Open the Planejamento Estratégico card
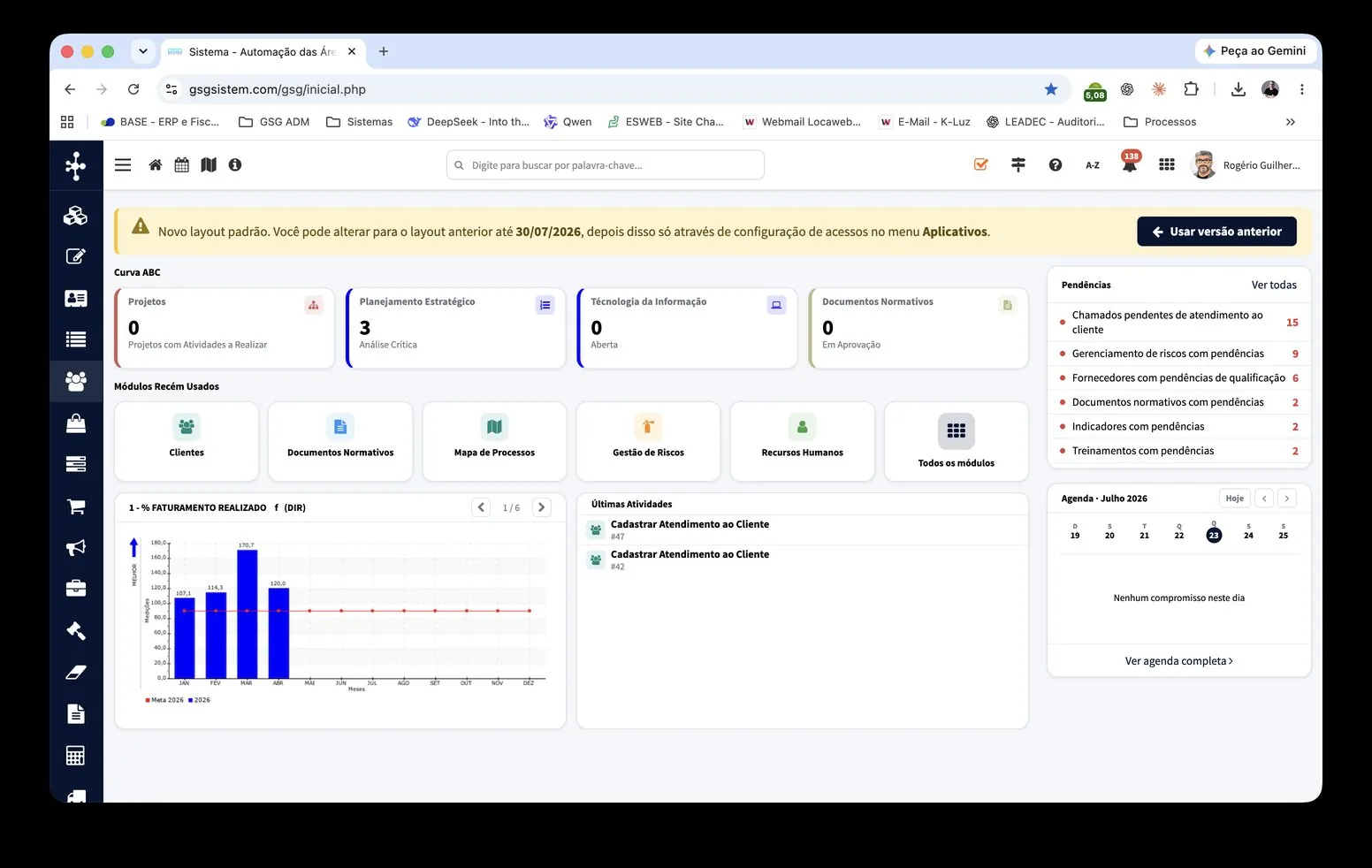The width and height of the screenshot is (1372, 868). (x=456, y=328)
